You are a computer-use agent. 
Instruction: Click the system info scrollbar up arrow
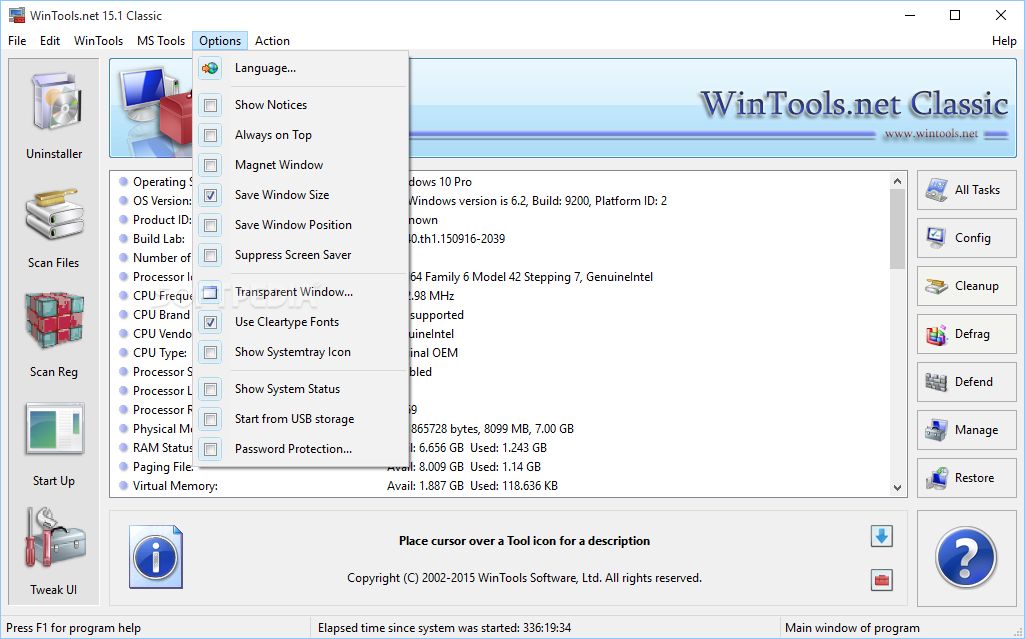(x=898, y=181)
